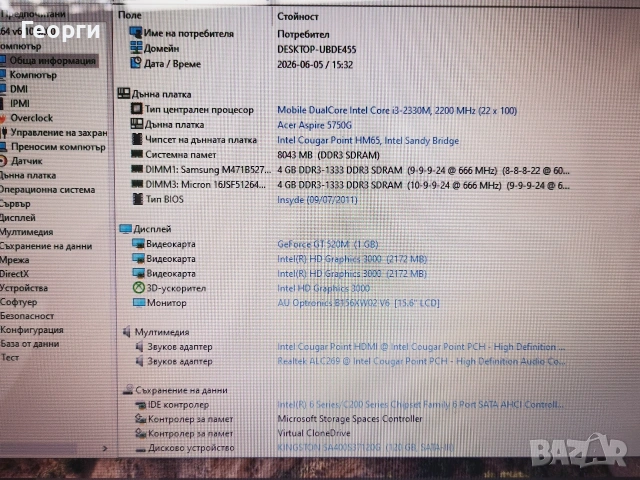Image resolution: width=640 pixels, height=480 pixels.
Task: Click the IDE контролер row icon
Action: point(140,404)
